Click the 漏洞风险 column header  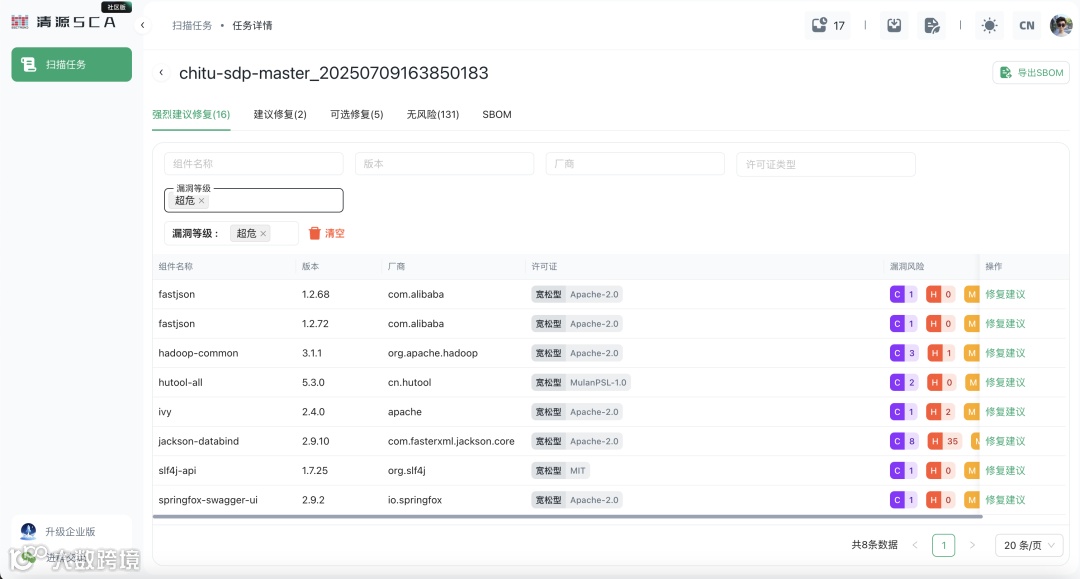point(906,266)
